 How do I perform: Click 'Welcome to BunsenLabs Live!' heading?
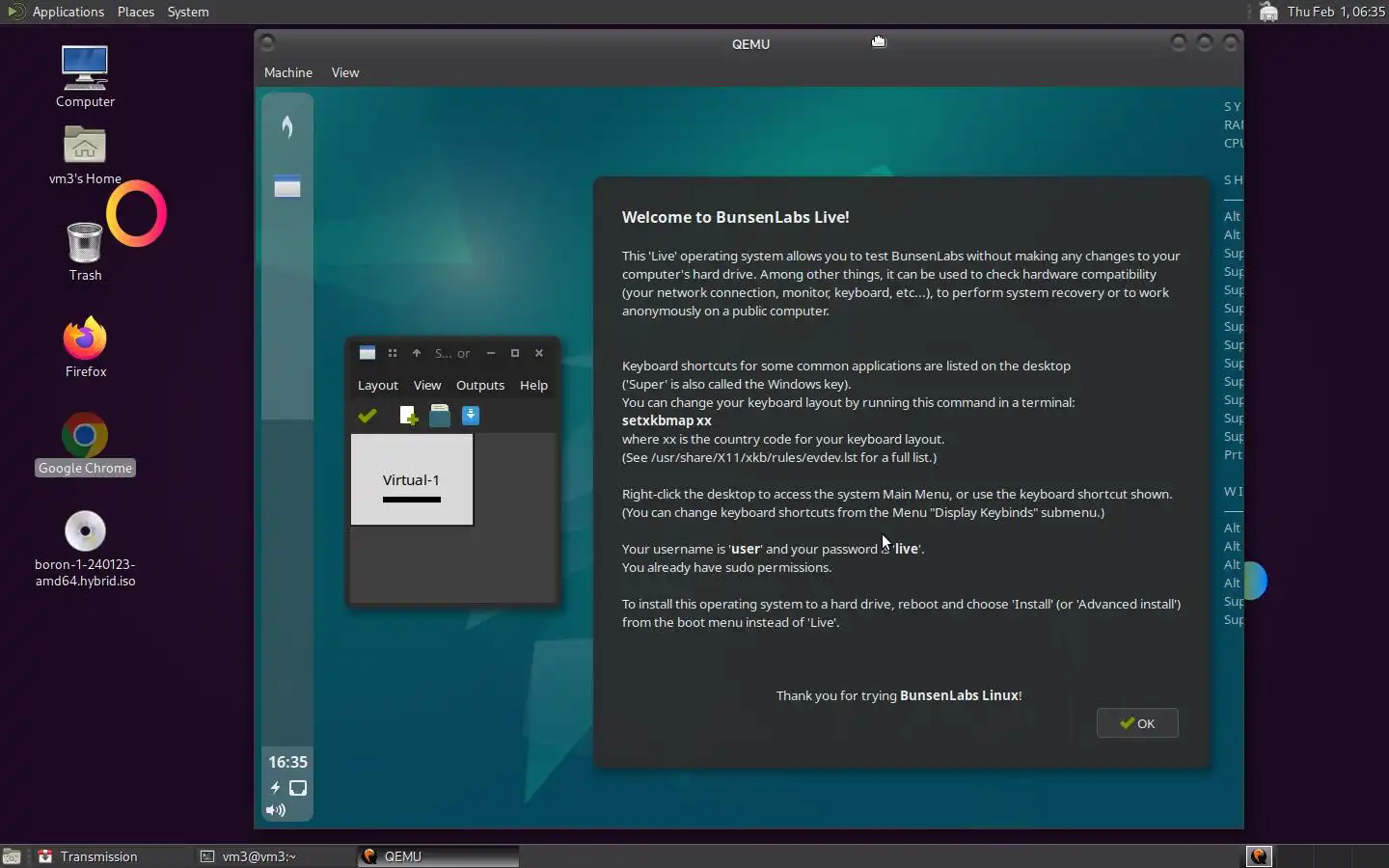tap(736, 217)
